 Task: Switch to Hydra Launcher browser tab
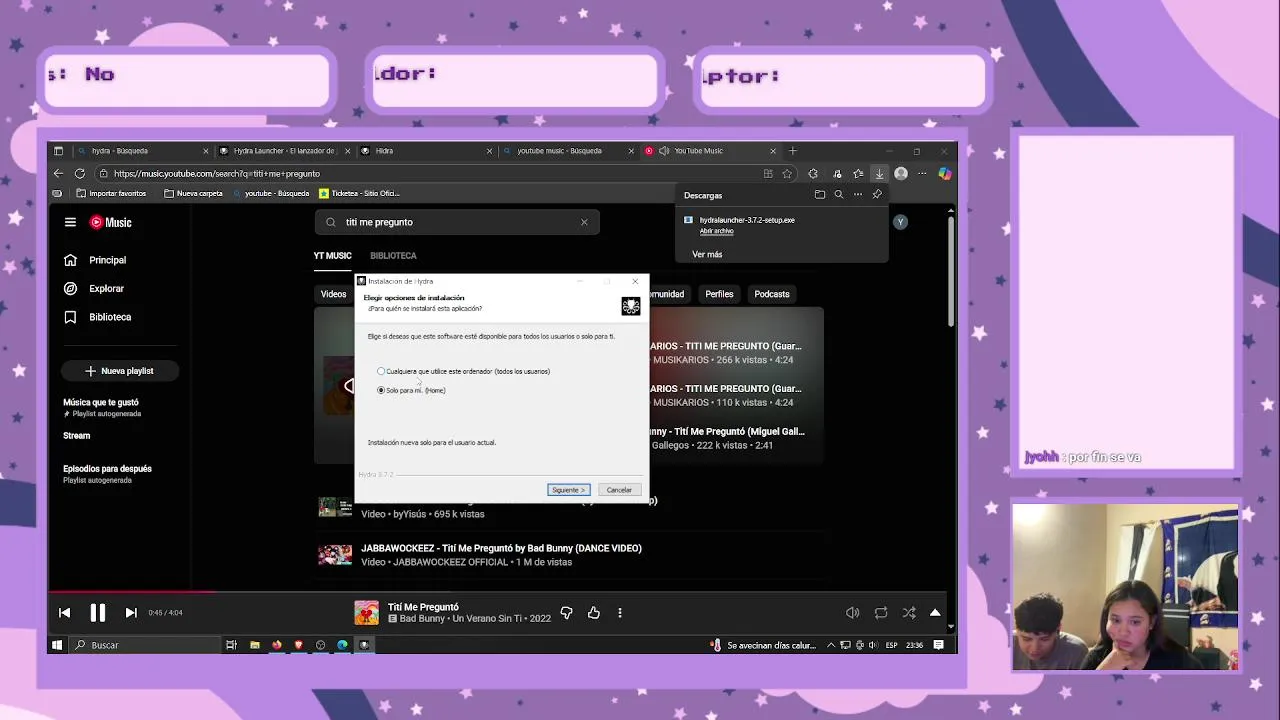pos(285,151)
